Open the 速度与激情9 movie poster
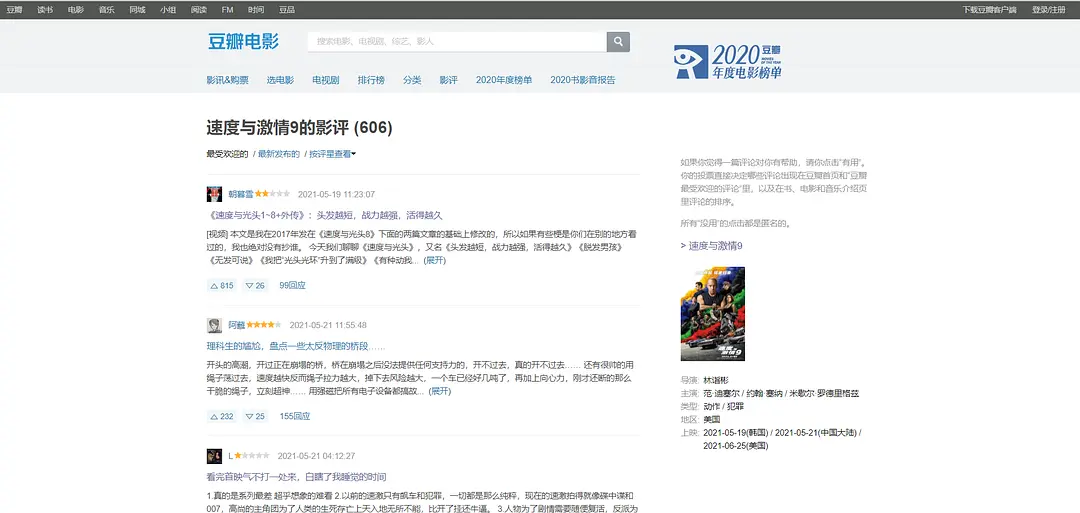 (x=712, y=313)
